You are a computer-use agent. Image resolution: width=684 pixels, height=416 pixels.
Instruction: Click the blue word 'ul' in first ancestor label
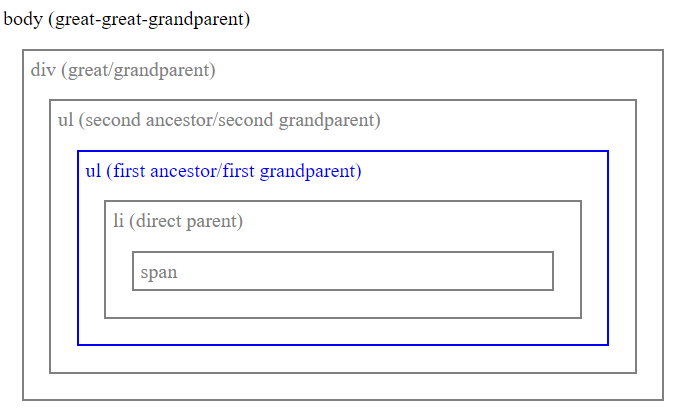[93, 171]
